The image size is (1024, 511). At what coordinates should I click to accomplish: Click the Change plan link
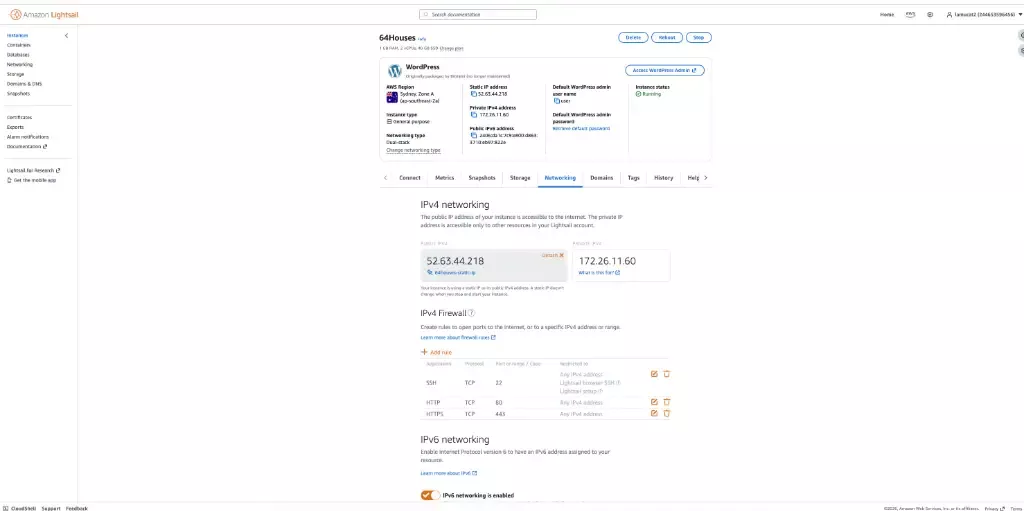(x=452, y=48)
